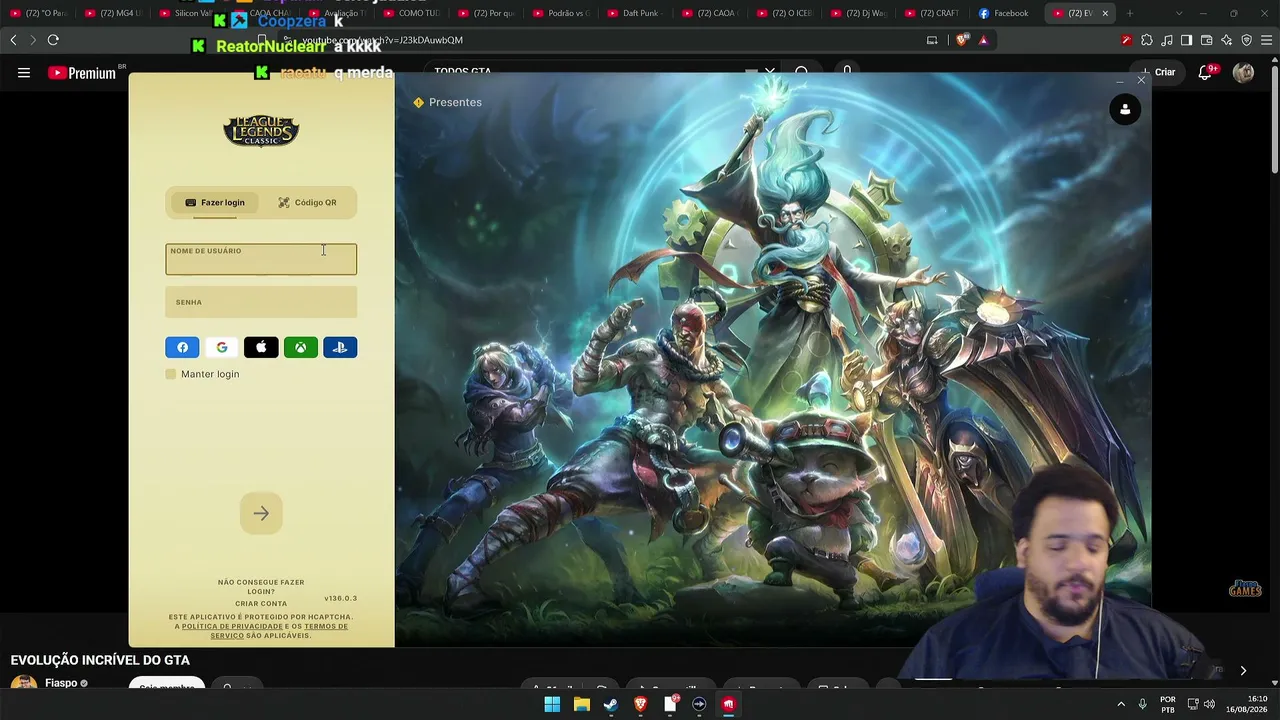Go back in the browser
The image size is (1280, 720).
coord(13,40)
